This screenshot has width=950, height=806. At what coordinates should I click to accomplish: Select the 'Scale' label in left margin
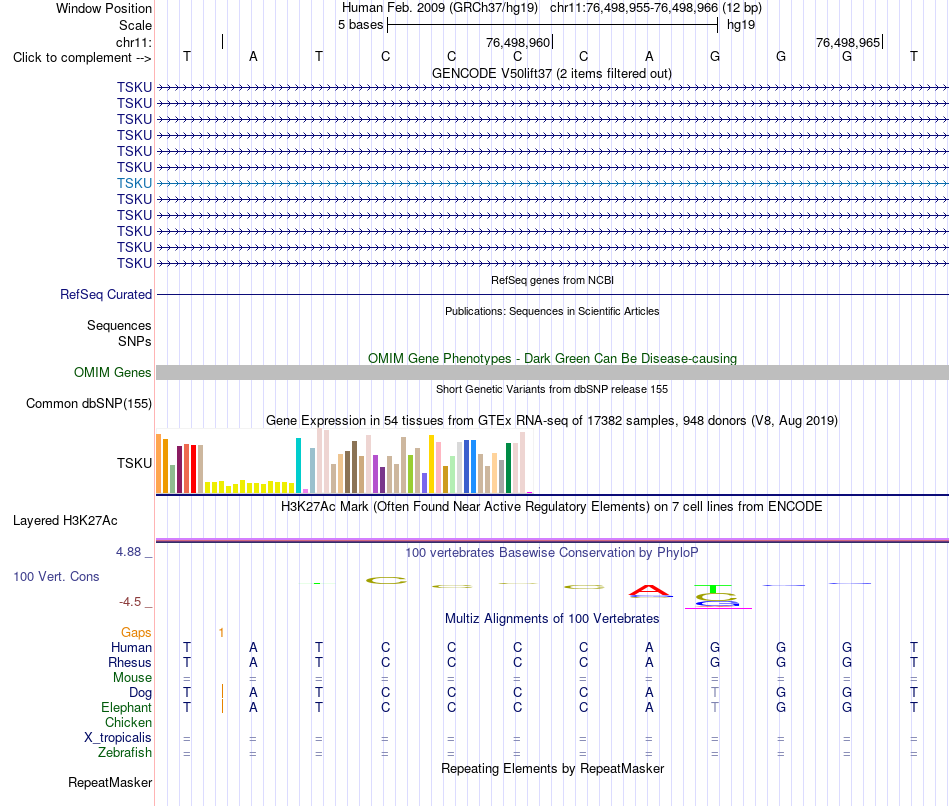coord(135,25)
